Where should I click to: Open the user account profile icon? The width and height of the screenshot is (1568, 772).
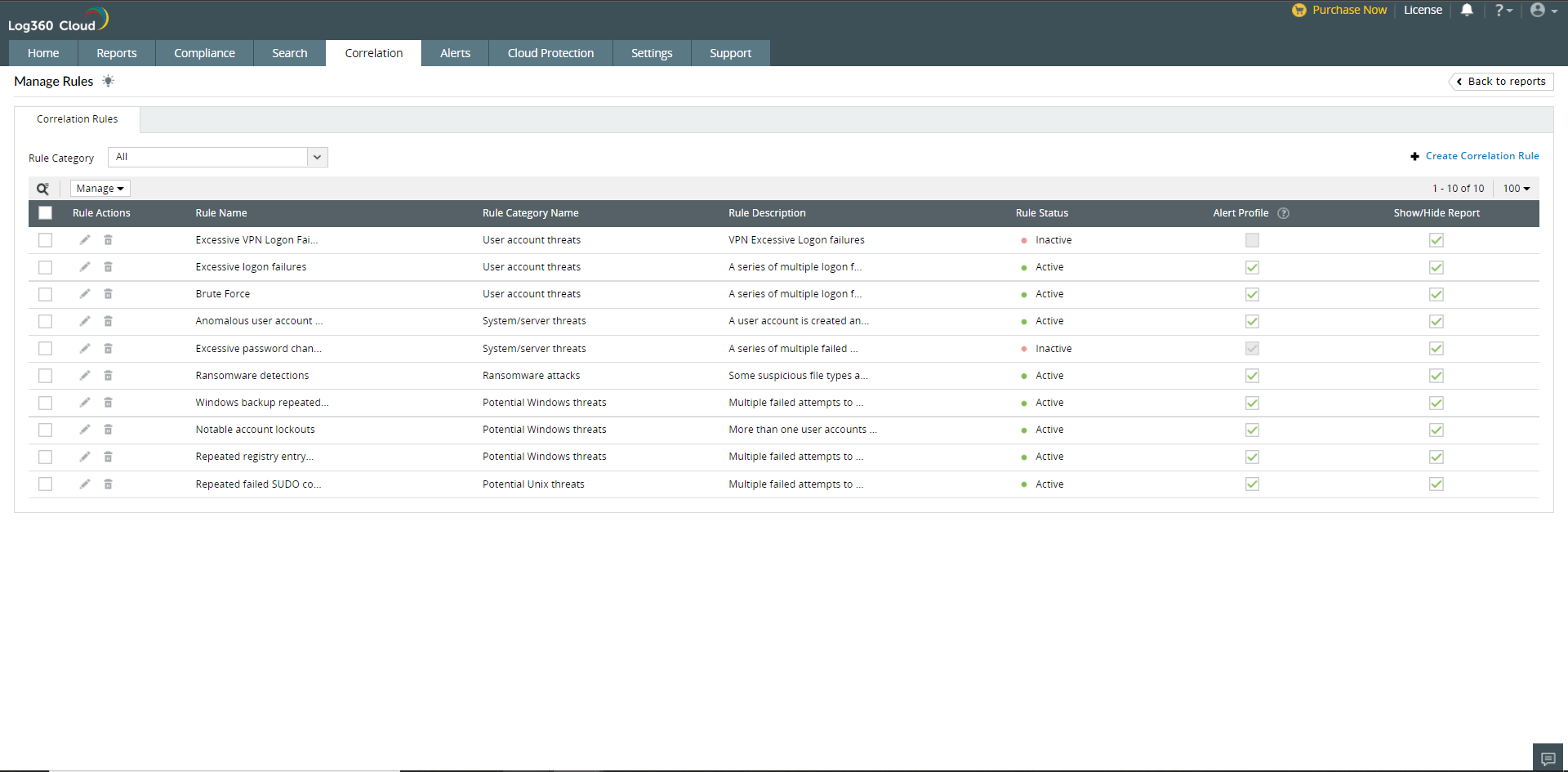(x=1539, y=11)
